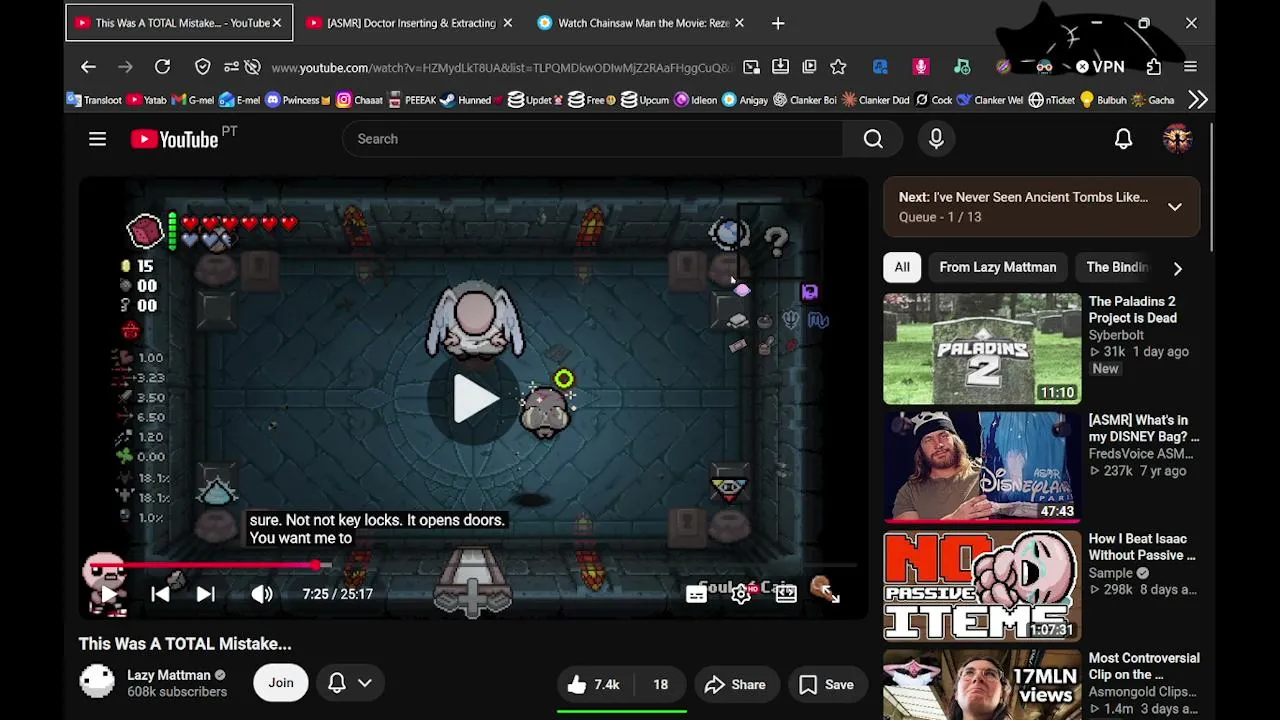The width and height of the screenshot is (1280, 720).
Task: Open the G-mel bookmark
Action: pos(193,100)
